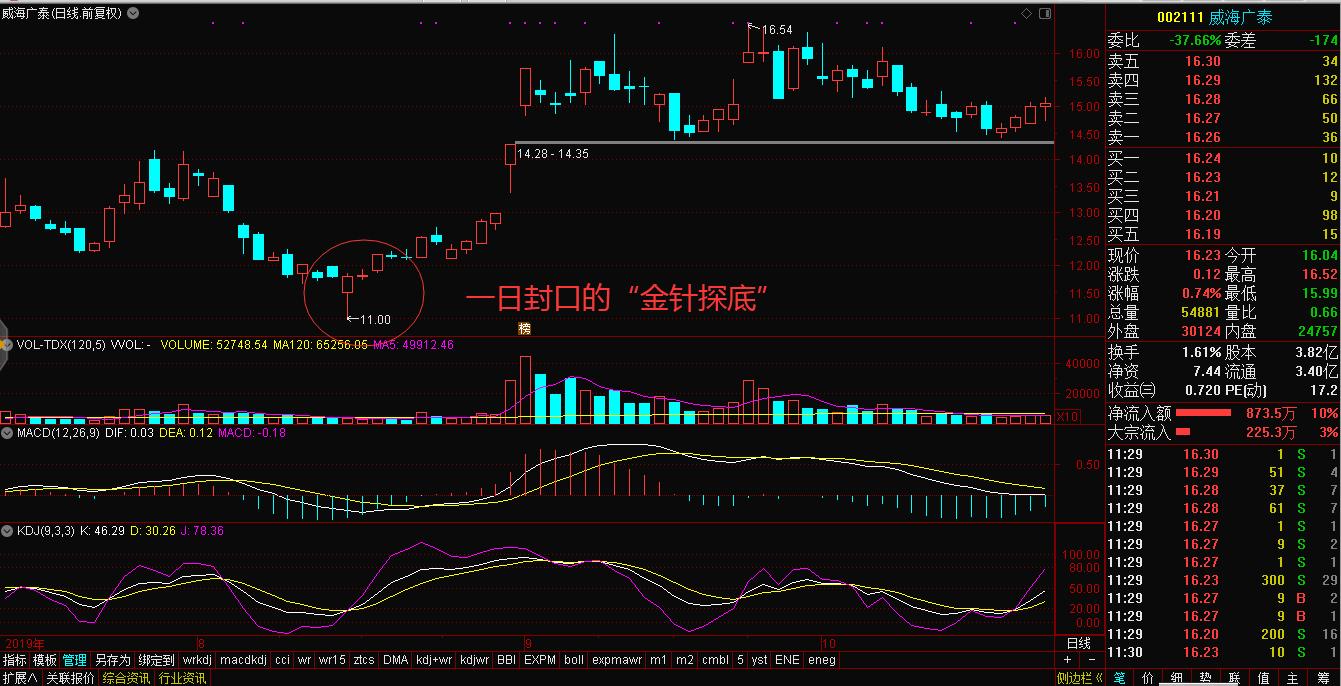Toggle the panel layout icon at chart top-right
The width and height of the screenshot is (1341, 686).
1044,13
